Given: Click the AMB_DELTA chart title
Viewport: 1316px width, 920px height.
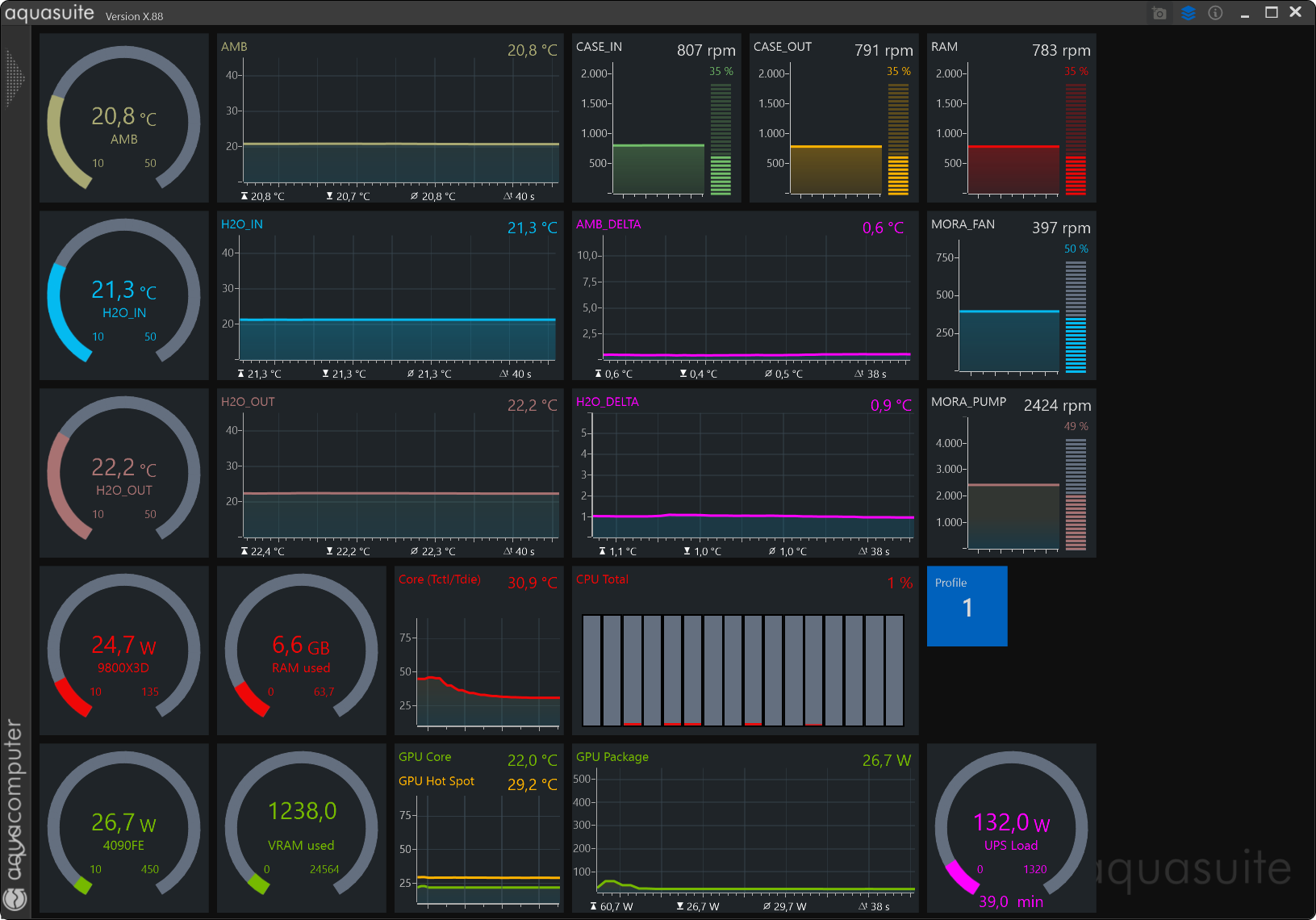Looking at the screenshot, I should coord(608,224).
